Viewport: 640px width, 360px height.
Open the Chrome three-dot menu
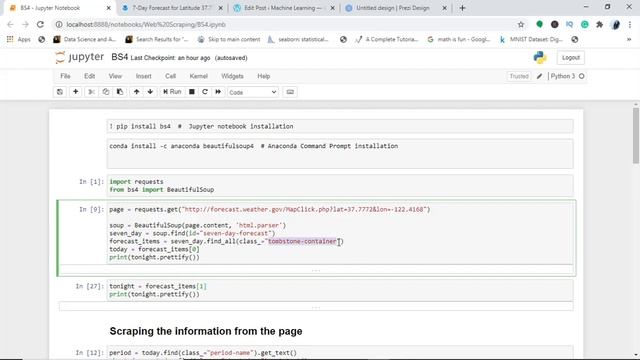click(x=629, y=24)
